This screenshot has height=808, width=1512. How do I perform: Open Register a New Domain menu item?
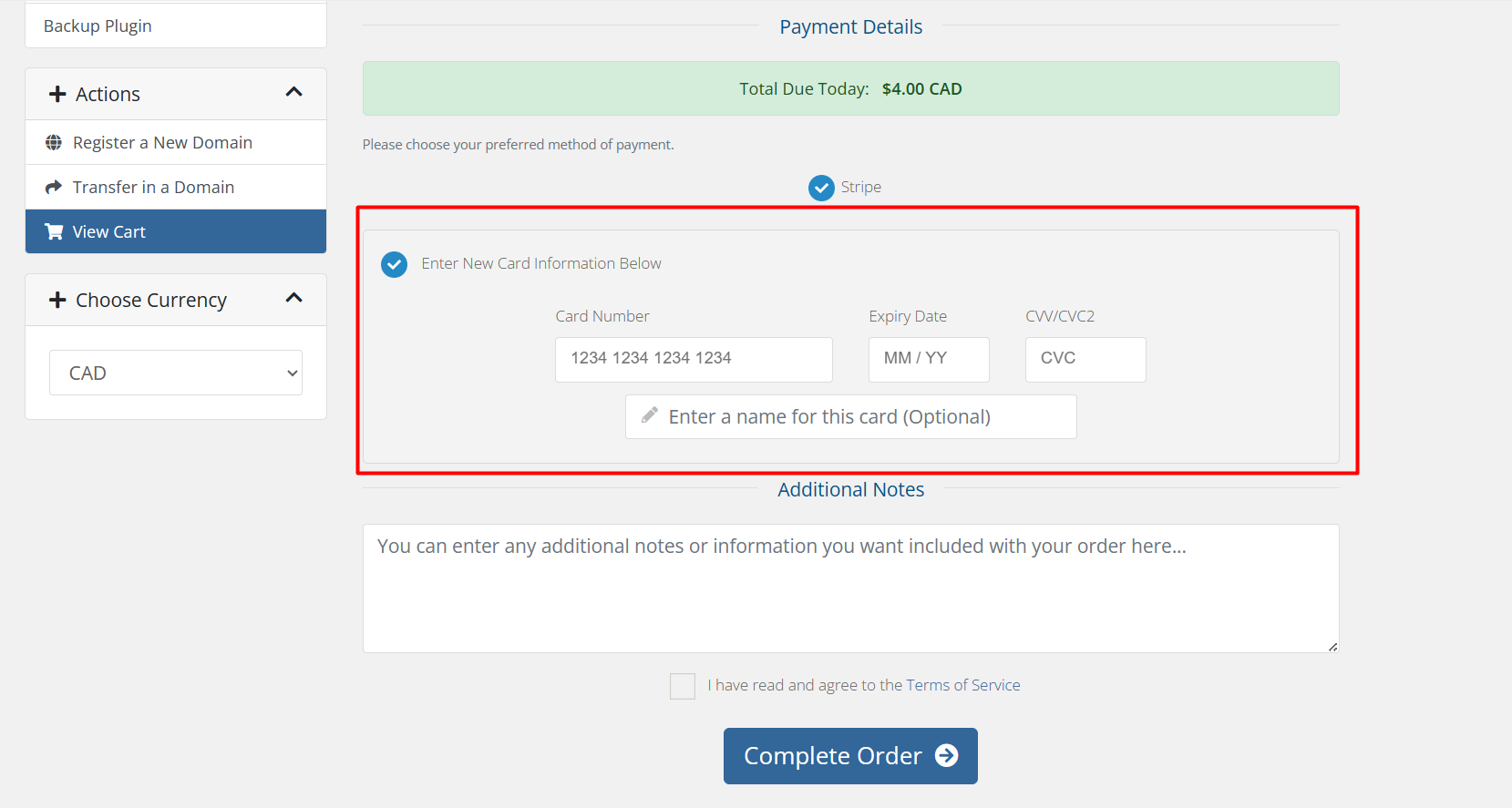(162, 143)
